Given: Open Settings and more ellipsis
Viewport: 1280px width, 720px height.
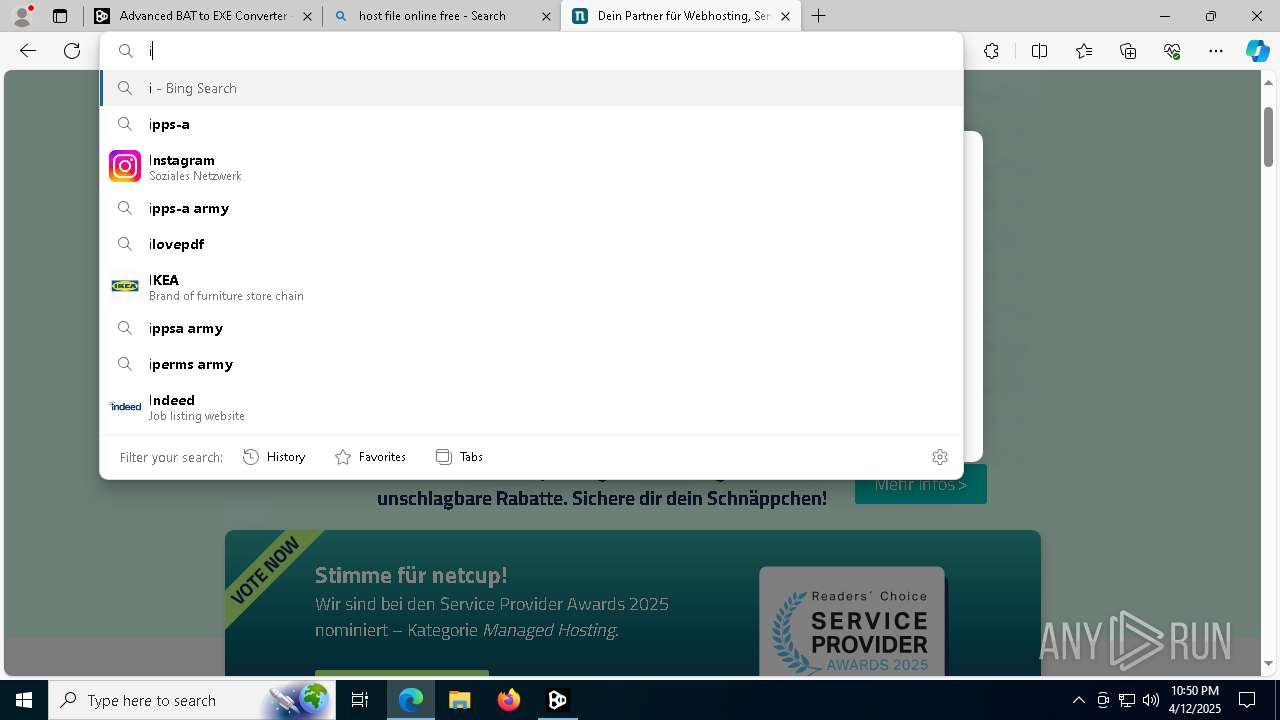Looking at the screenshot, I should click(1216, 51).
